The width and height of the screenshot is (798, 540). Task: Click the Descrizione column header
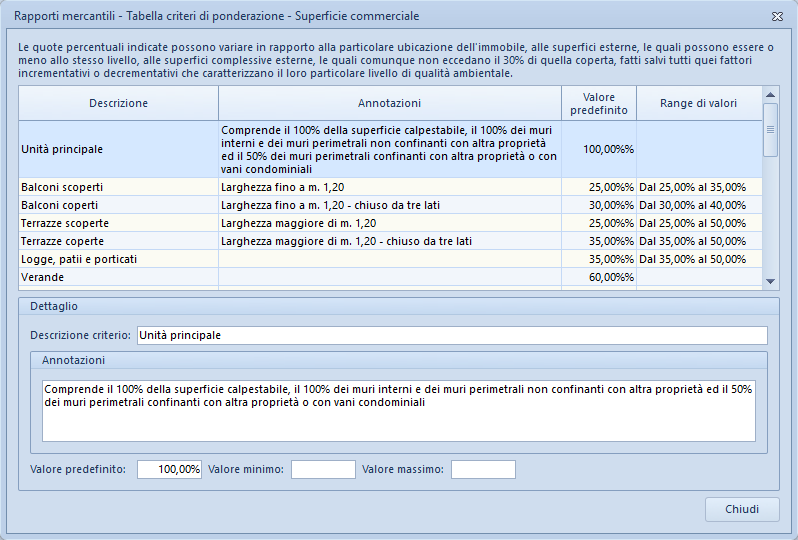click(x=119, y=103)
